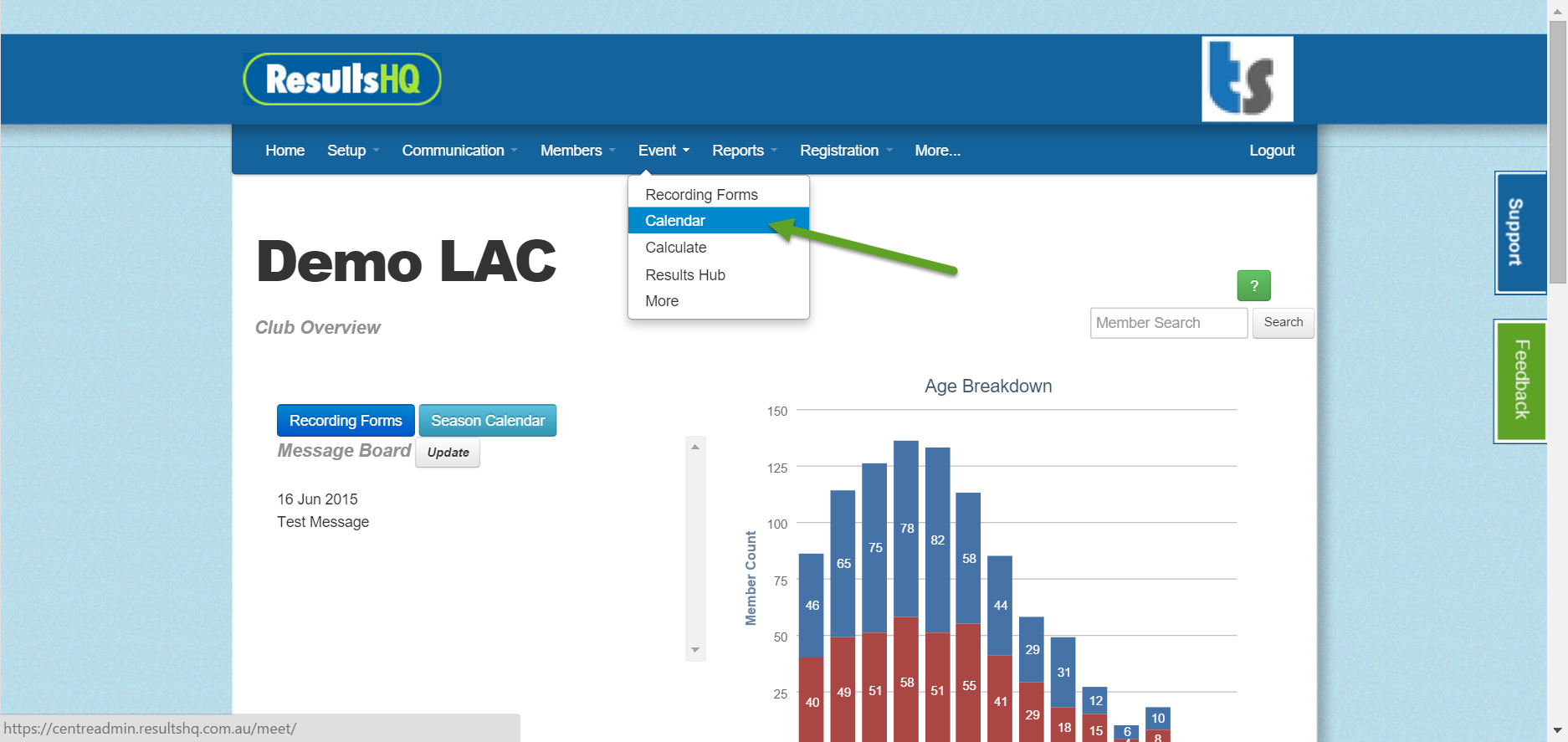Viewport: 1568px width, 742px height.
Task: Click the Message Board Update button
Action: (448, 453)
